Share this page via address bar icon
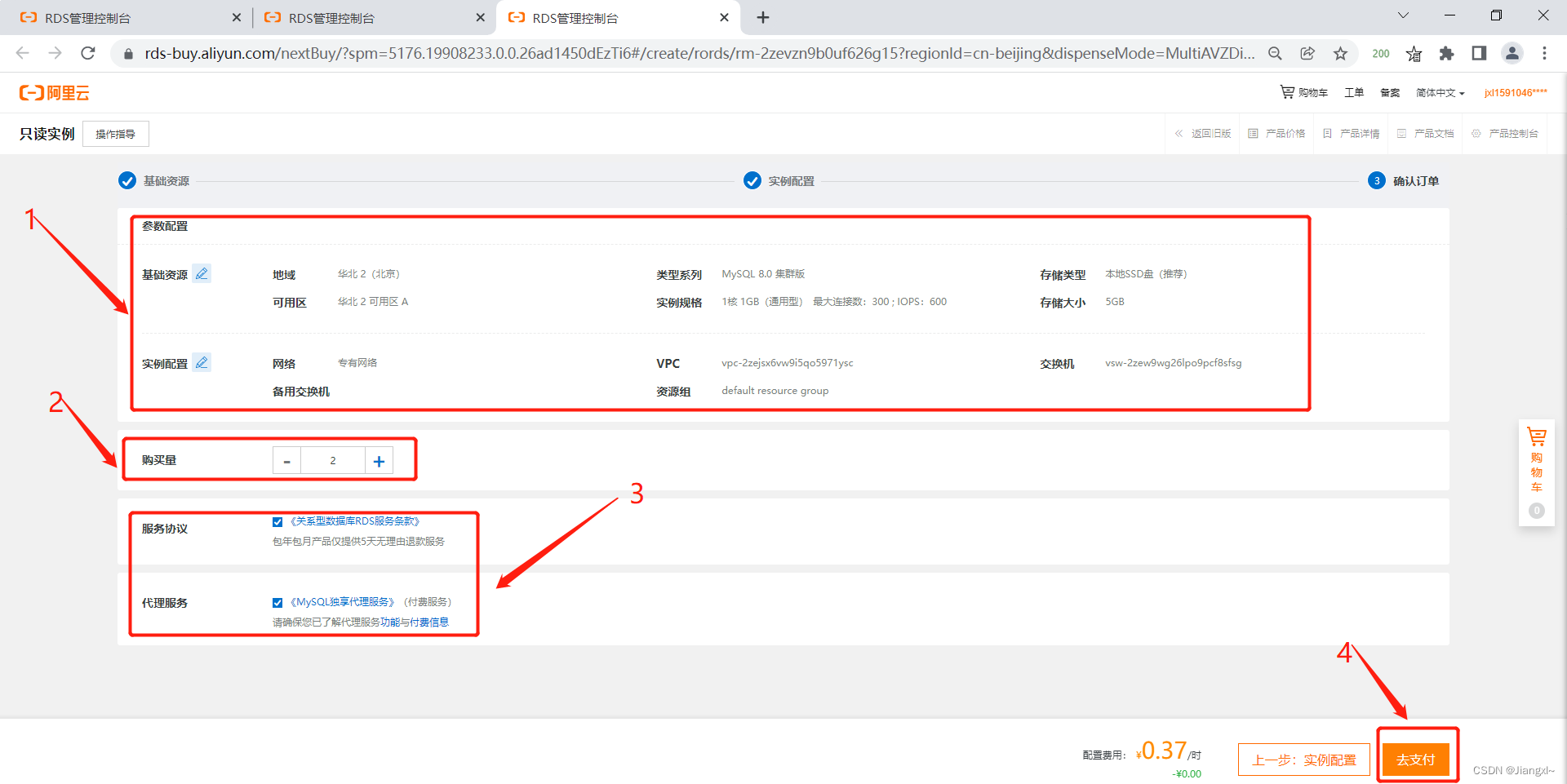This screenshot has width=1567, height=784. (x=1307, y=53)
